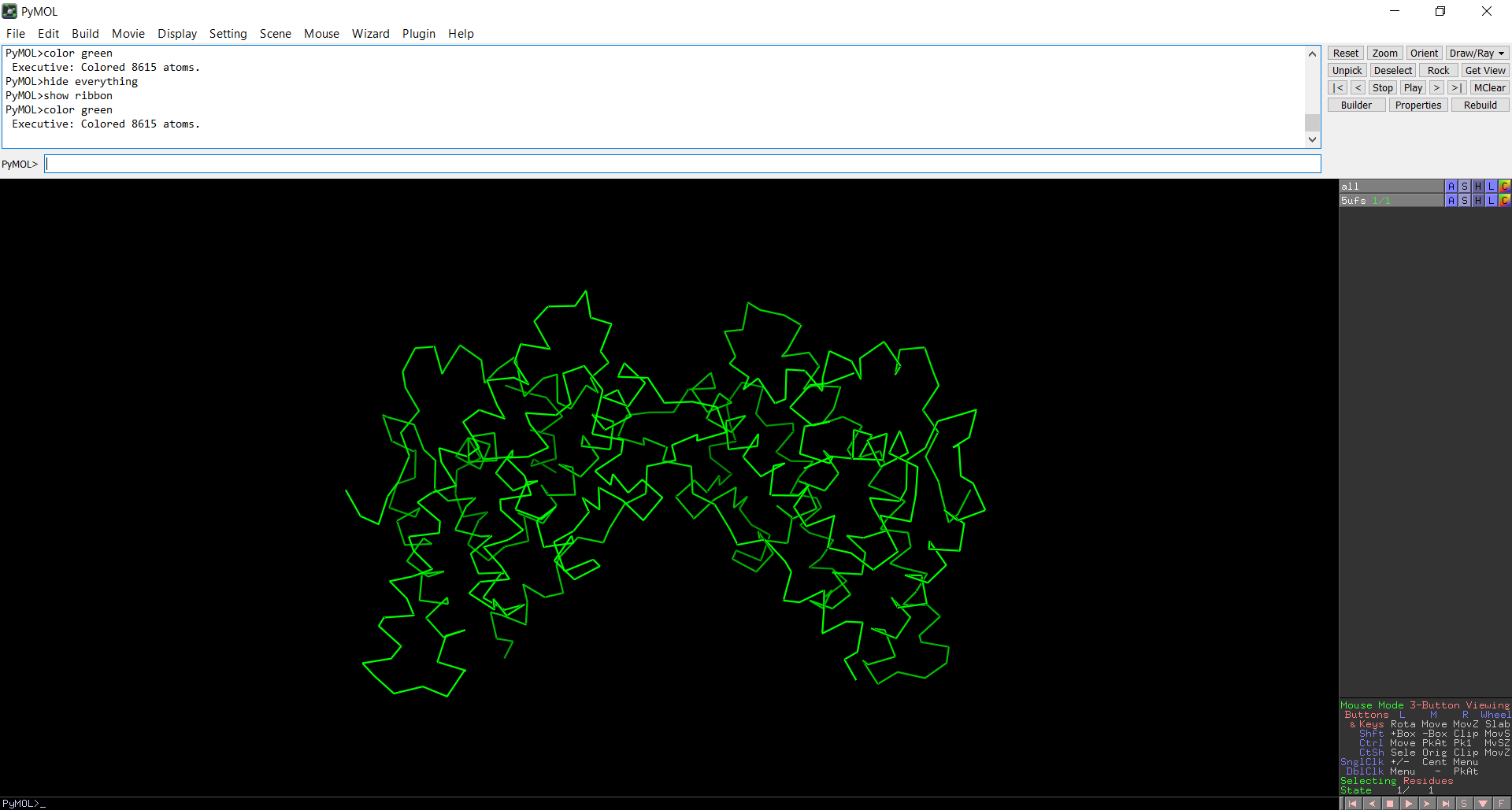
Task: Open Show menu for 5ufs object
Action: 1464,201
